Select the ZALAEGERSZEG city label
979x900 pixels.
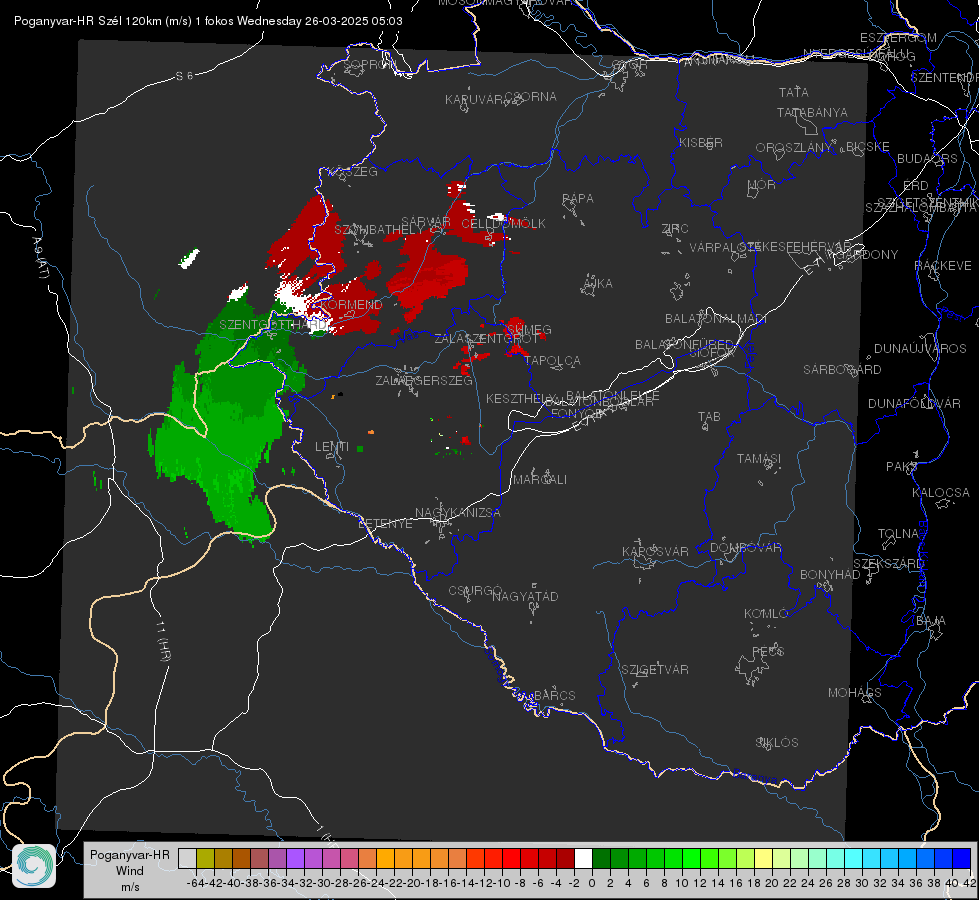pyautogui.click(x=423, y=380)
